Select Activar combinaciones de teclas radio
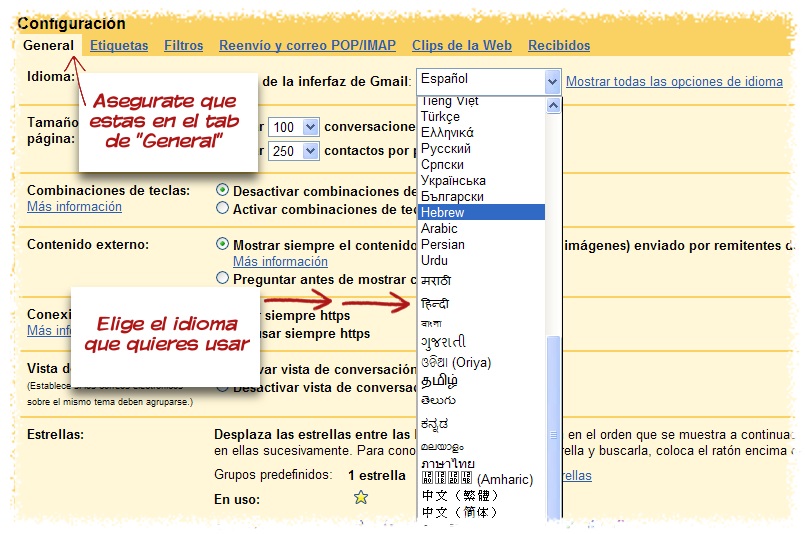Screen dimensions: 805x534 coord(222,208)
